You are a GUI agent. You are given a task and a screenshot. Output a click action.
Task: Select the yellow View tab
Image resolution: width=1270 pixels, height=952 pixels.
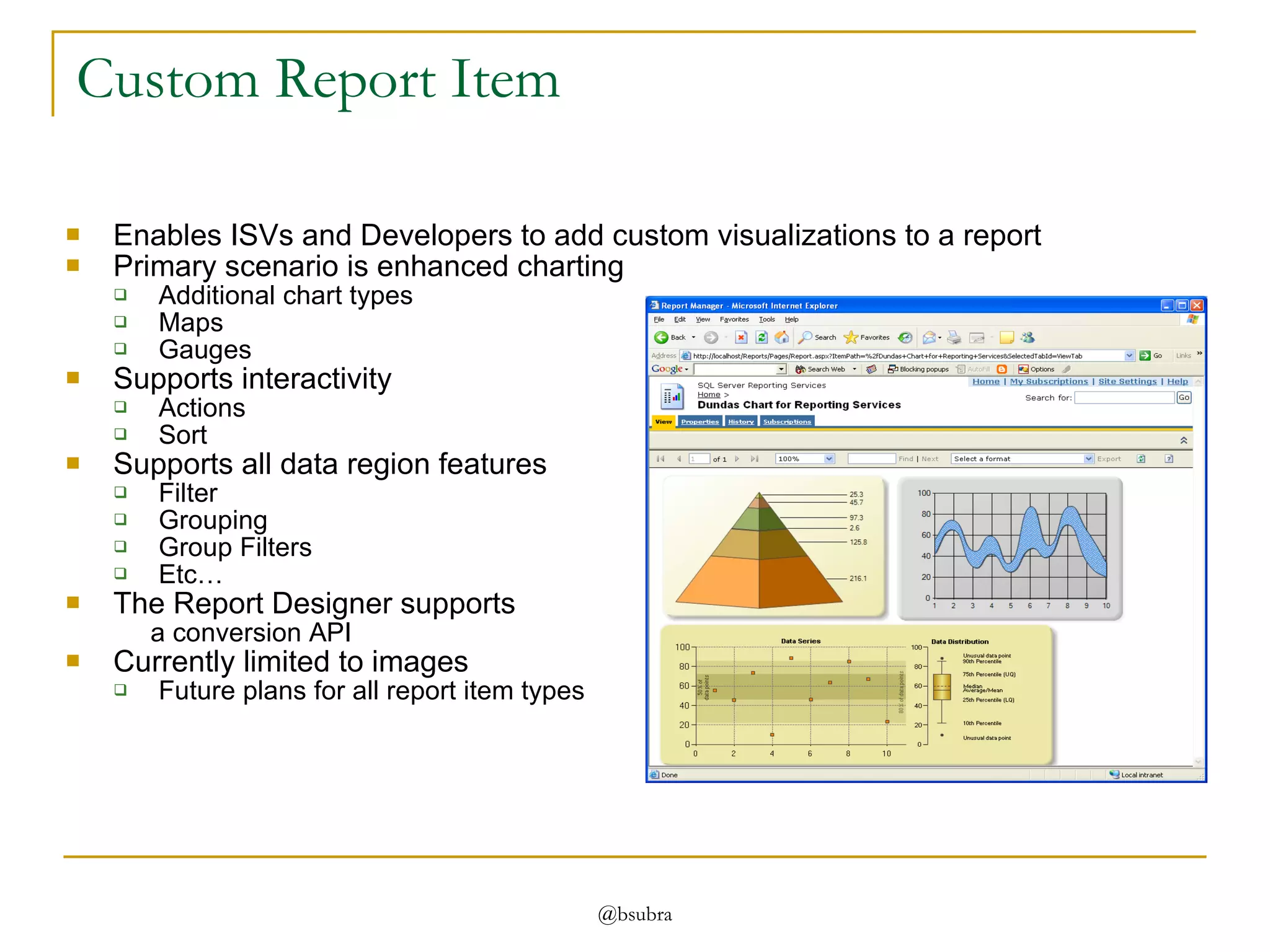coord(663,422)
